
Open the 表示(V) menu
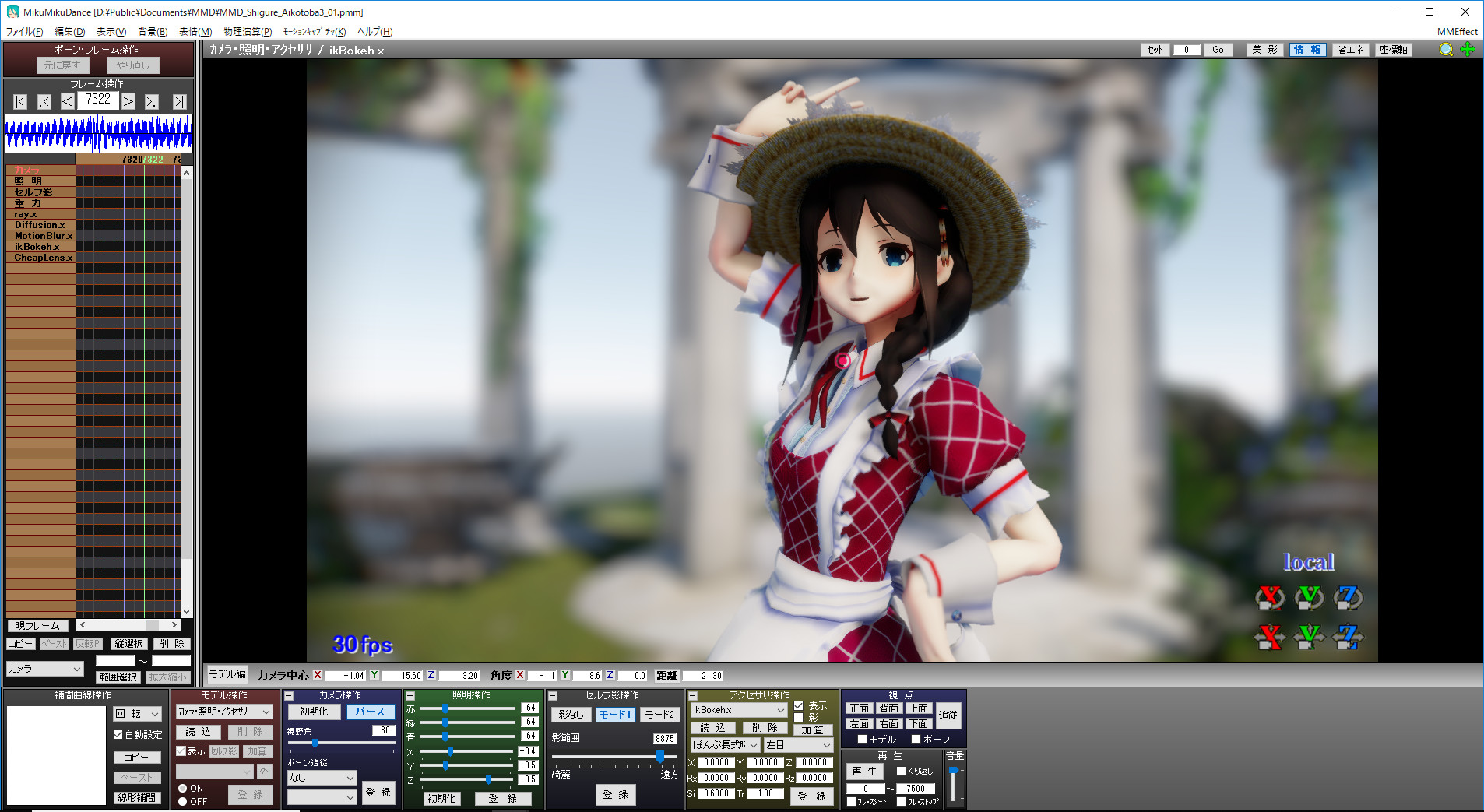click(111, 32)
